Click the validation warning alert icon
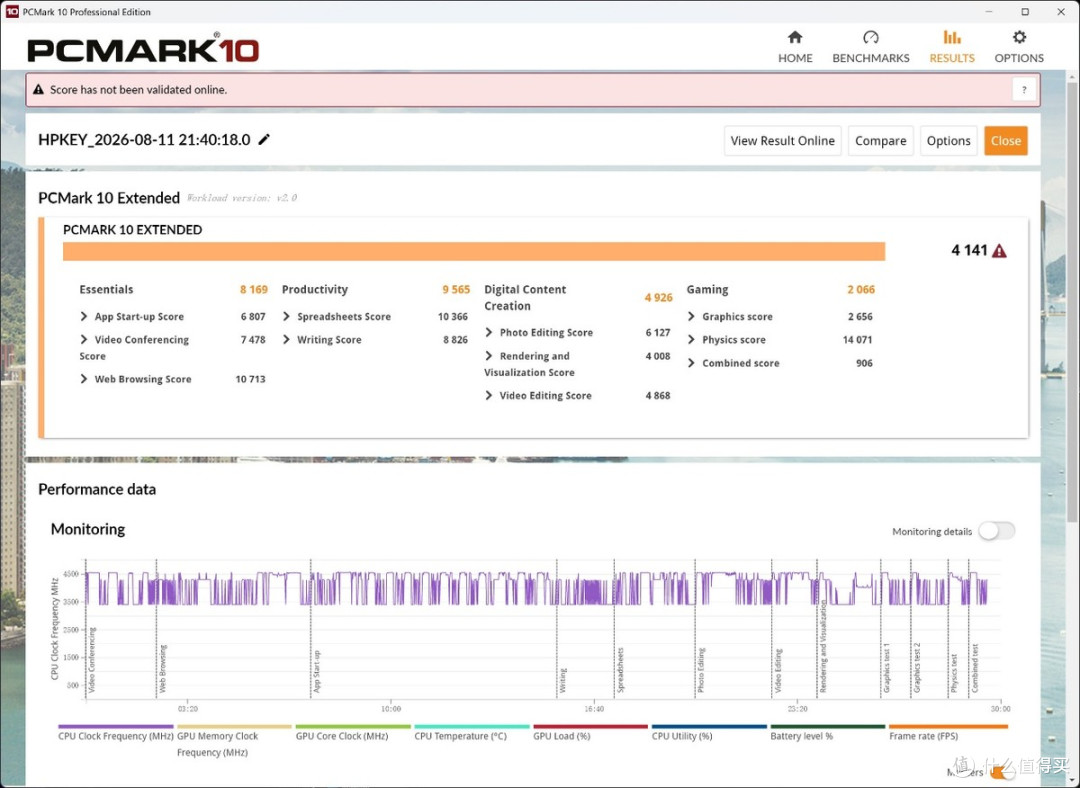 coord(38,90)
